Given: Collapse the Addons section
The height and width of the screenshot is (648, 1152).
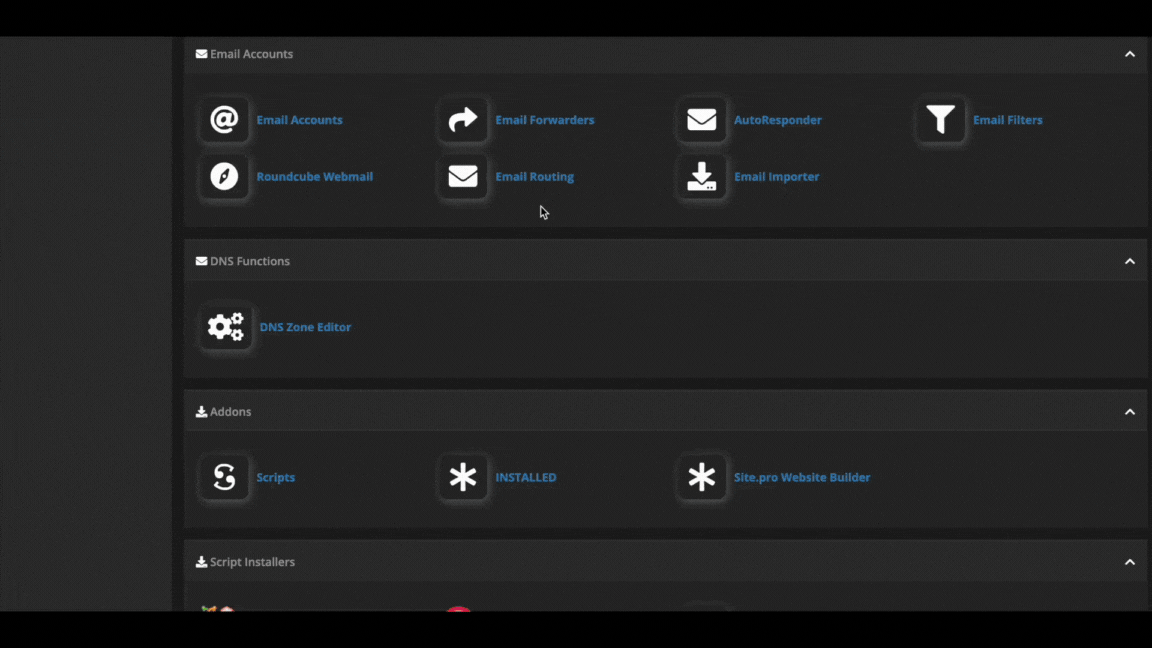Looking at the screenshot, I should [1129, 412].
